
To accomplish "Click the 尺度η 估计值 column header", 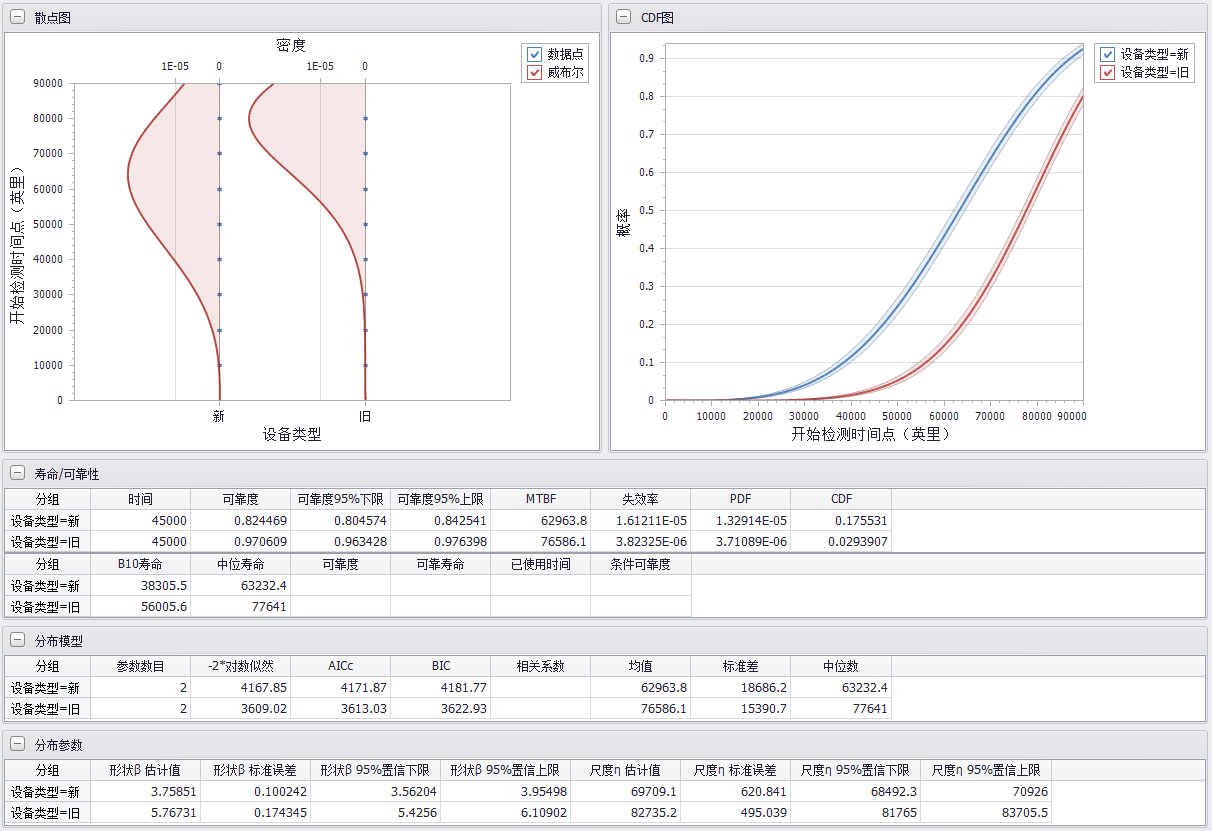I will tap(625, 770).
